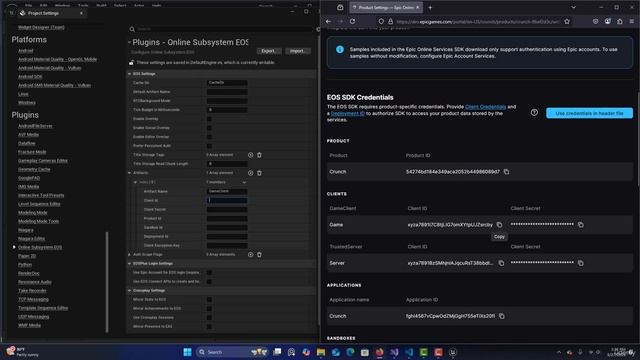Screen dimensions: 640x360
Task: Collapse the Crossplay Settings section
Action: tap(129, 291)
